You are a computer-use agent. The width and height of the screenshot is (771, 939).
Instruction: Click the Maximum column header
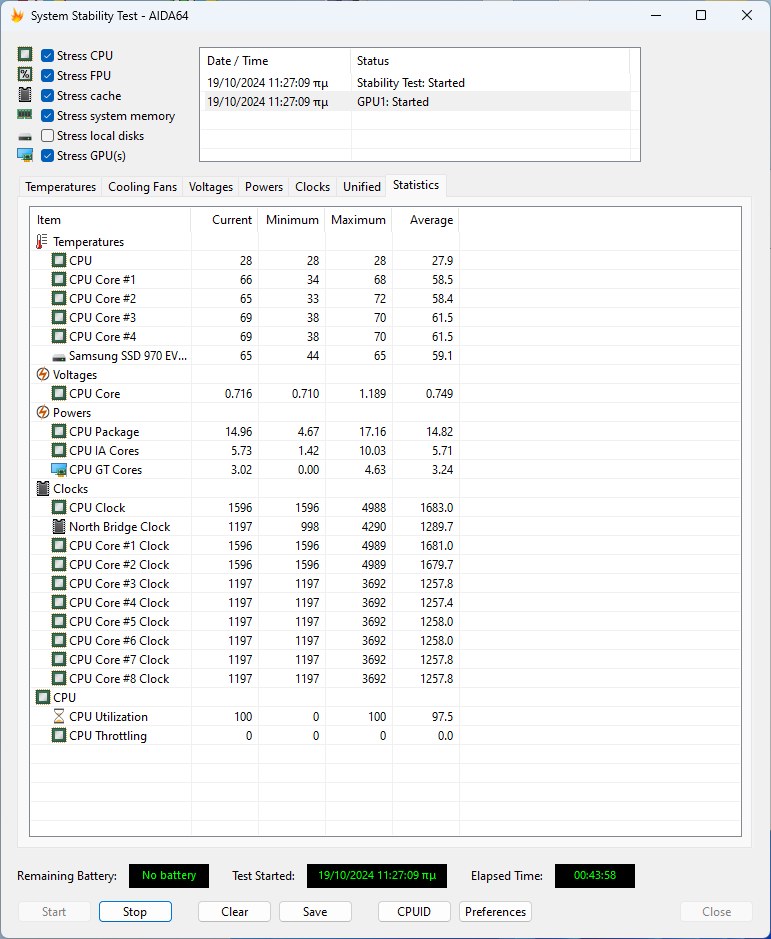pyautogui.click(x=358, y=220)
